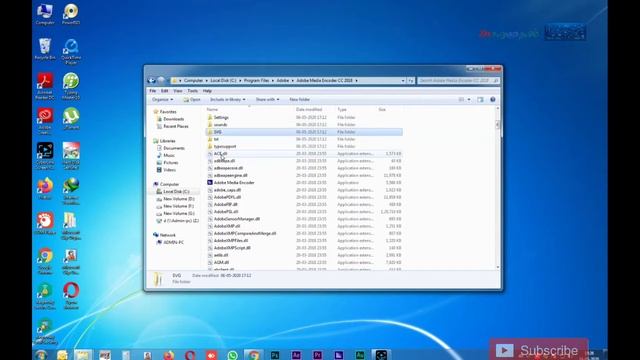
Task: Select New Volume (D:) in navigation pane
Action: [178, 199]
